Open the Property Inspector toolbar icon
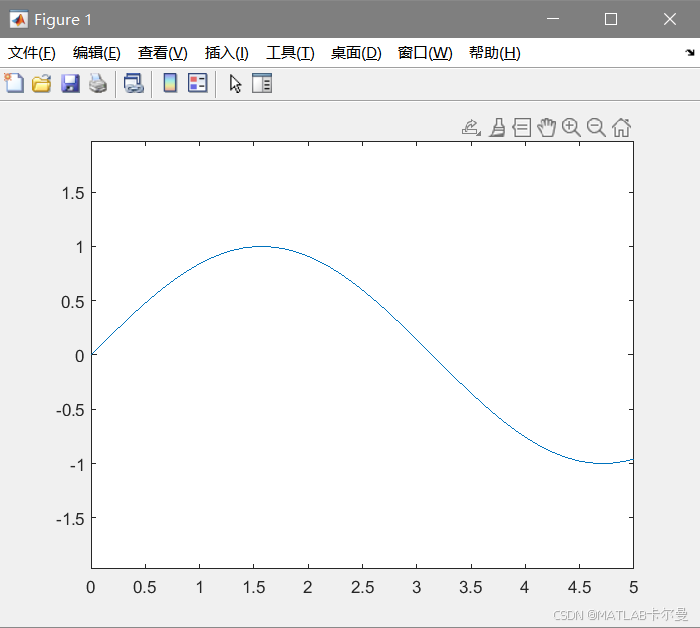Image resolution: width=700 pixels, height=628 pixels. (262, 83)
